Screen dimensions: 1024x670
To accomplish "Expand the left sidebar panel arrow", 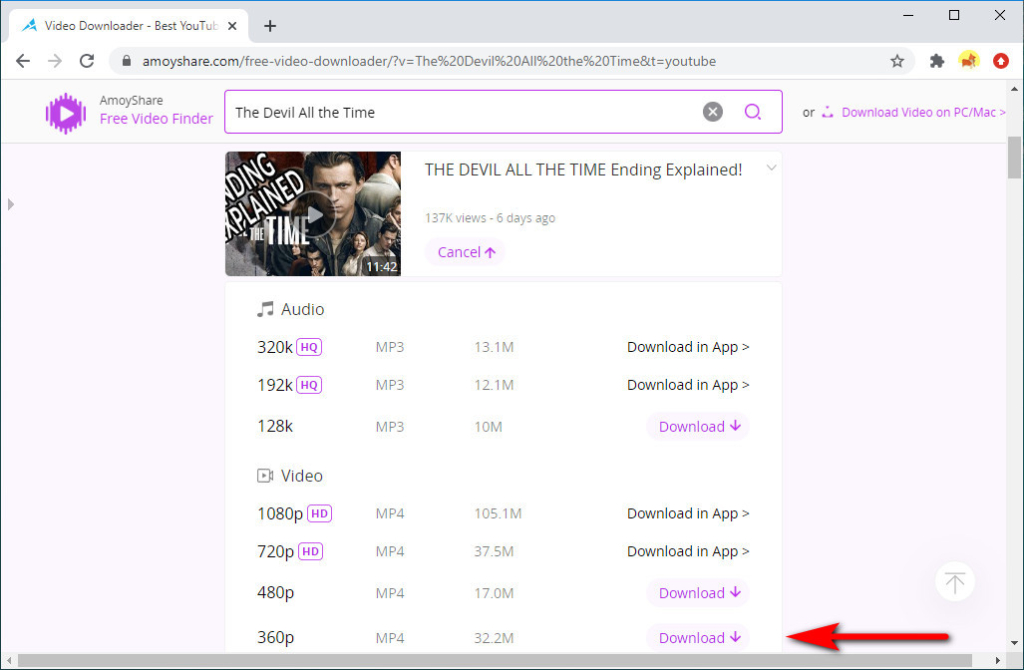I will coord(11,203).
